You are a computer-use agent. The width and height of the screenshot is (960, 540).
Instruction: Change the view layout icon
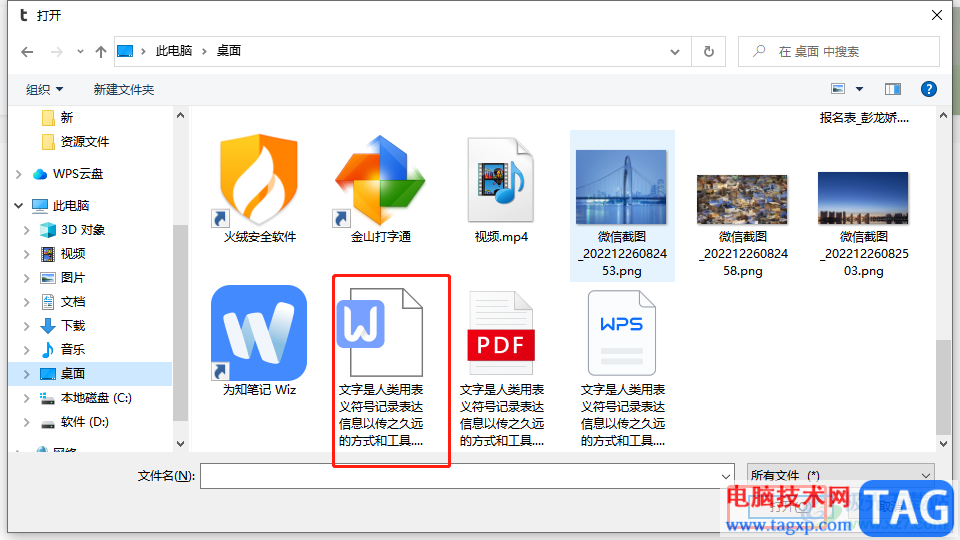pyautogui.click(x=838, y=89)
